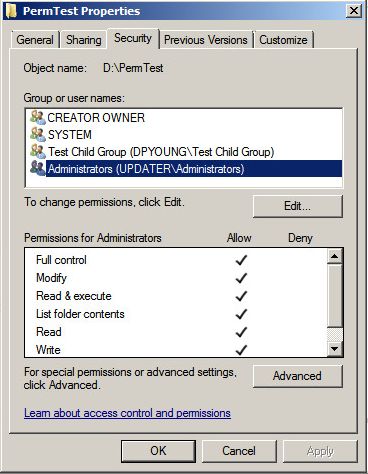This screenshot has height=474, width=368.
Task: Click the permissions list scrollbar thumb
Action: point(334,295)
